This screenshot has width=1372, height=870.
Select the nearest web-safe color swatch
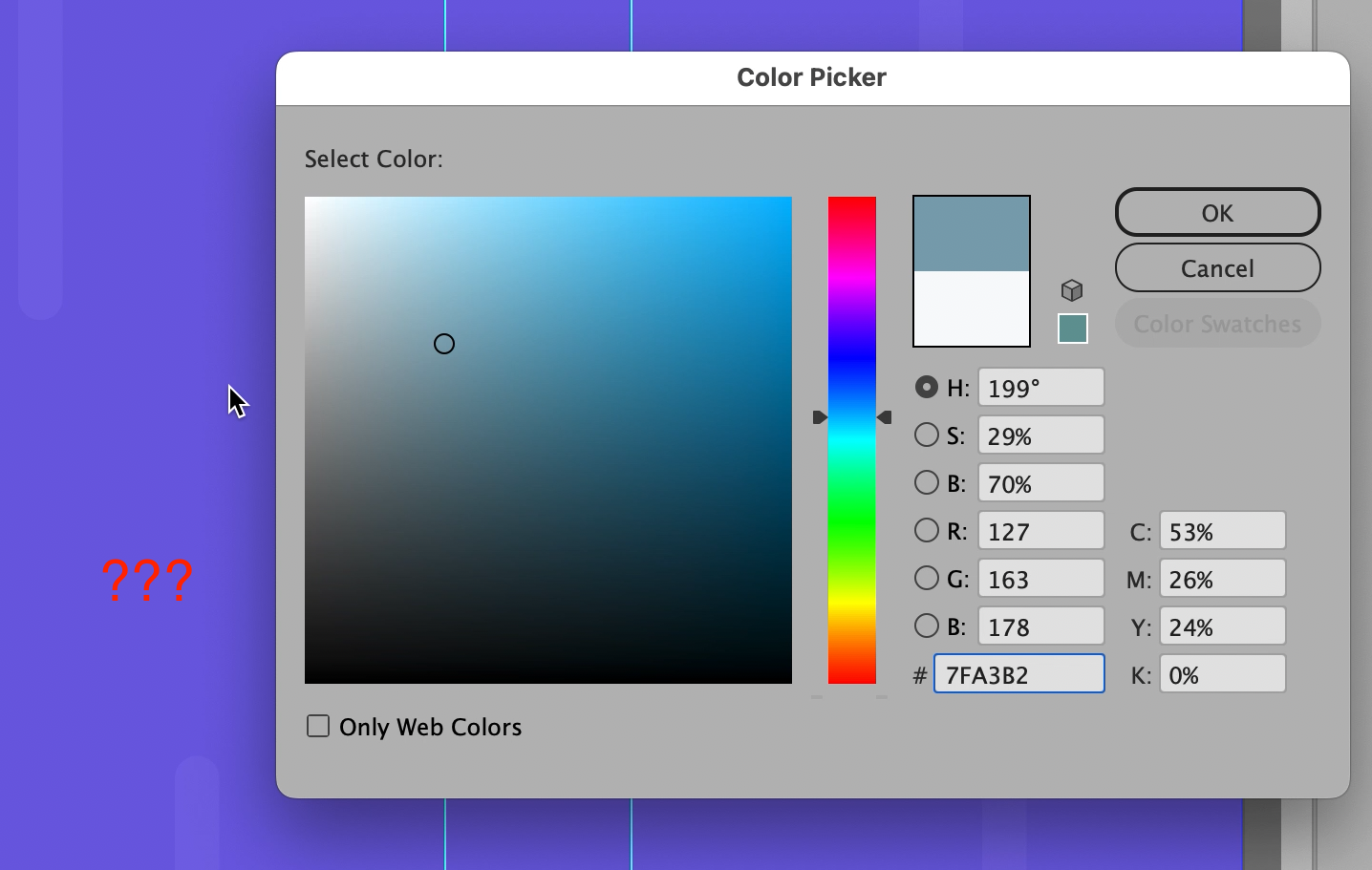pos(1072,327)
